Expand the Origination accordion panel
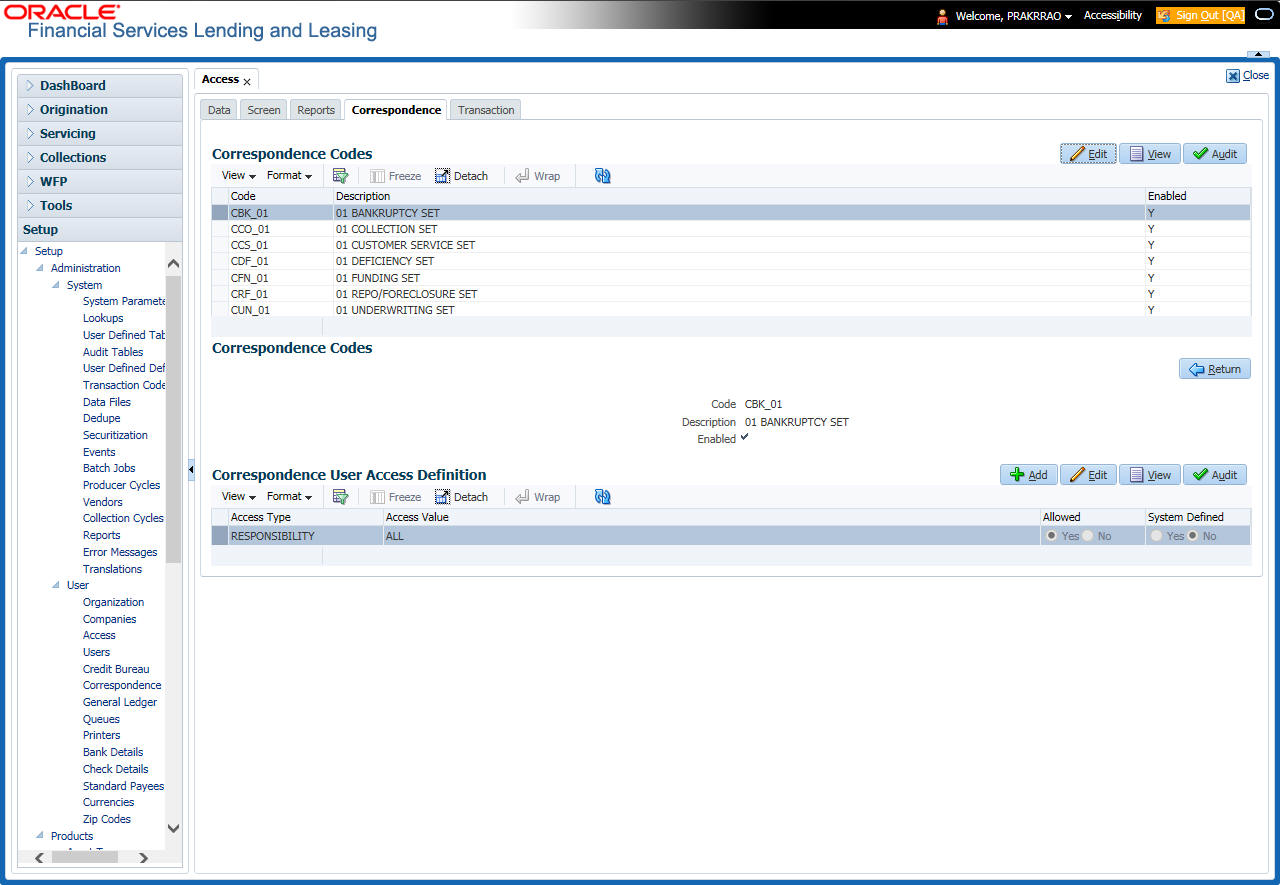Image resolution: width=1280 pixels, height=885 pixels. click(x=100, y=110)
